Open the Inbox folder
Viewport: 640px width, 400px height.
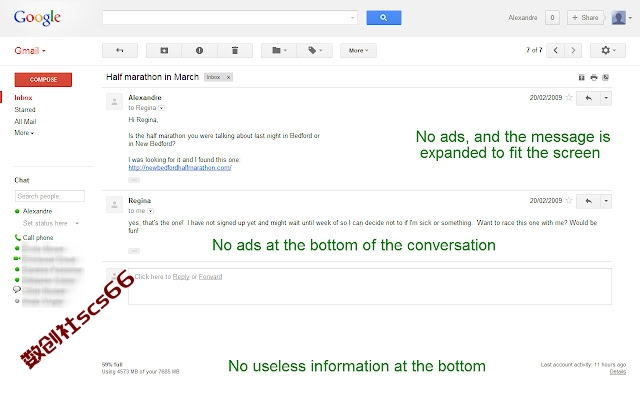point(23,98)
